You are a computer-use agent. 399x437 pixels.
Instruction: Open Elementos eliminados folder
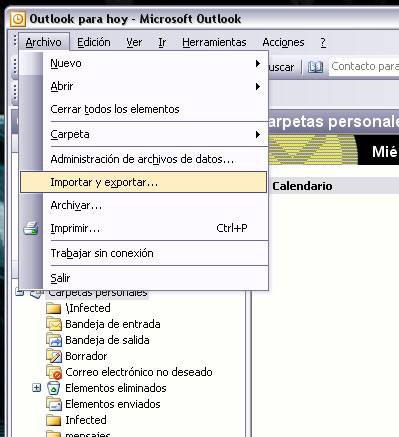coord(116,388)
